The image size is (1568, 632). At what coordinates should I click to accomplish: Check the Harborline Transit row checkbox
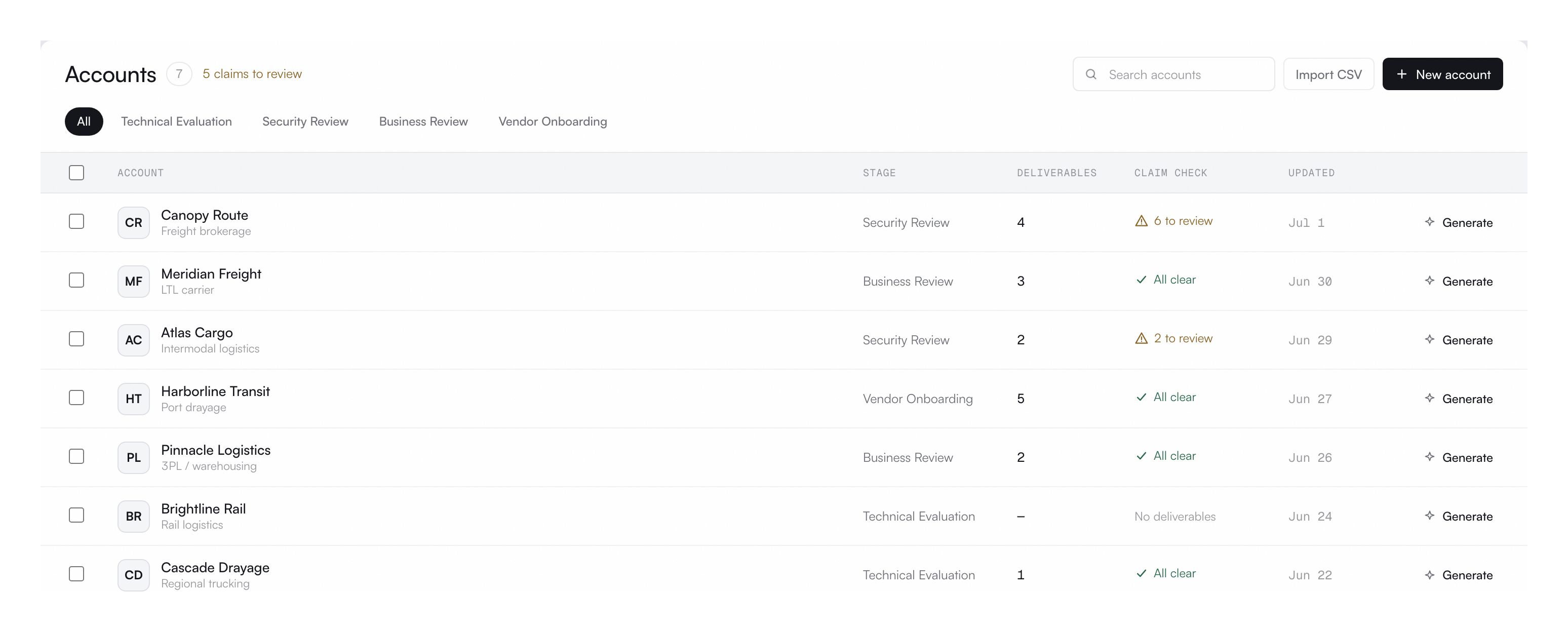tap(76, 398)
